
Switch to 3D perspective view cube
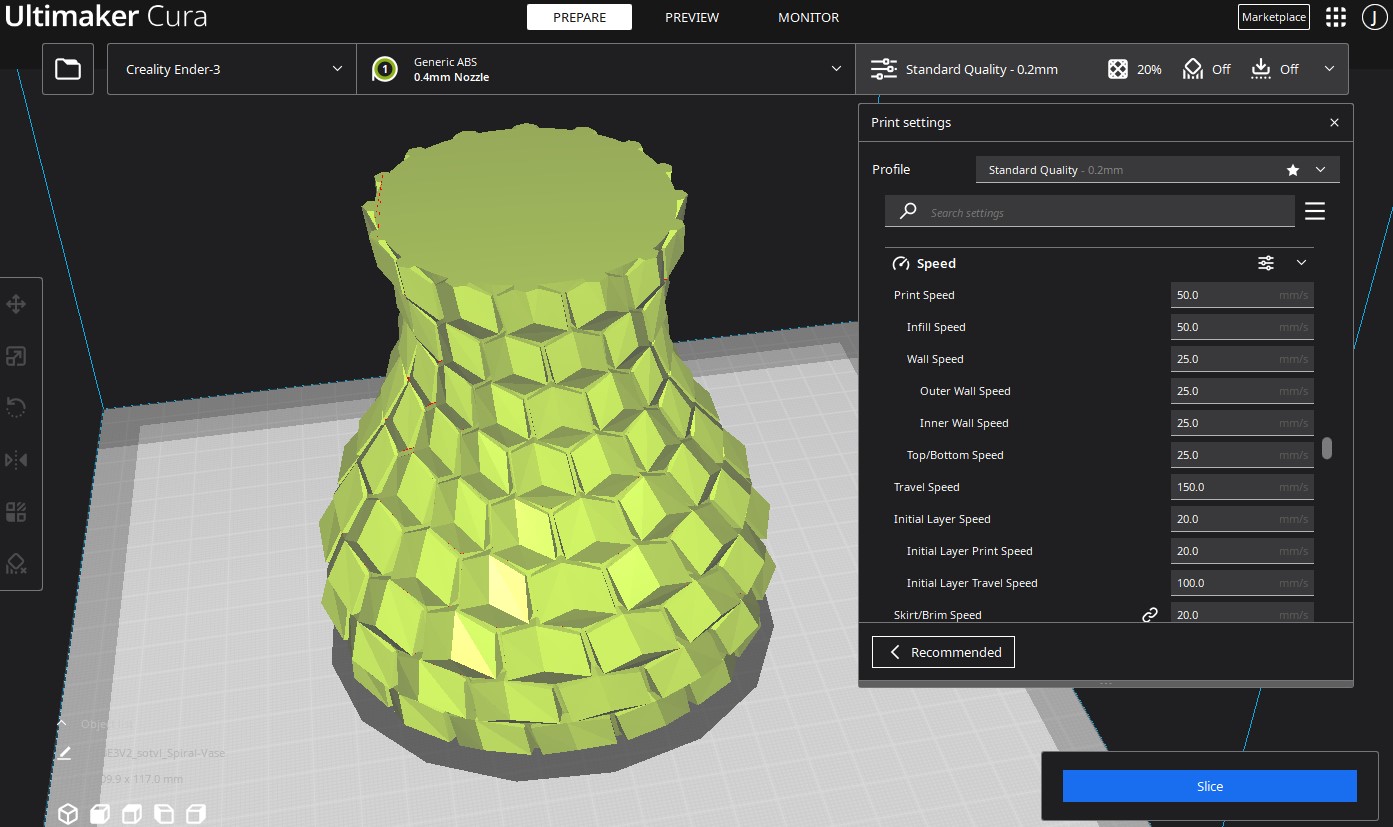(67, 813)
